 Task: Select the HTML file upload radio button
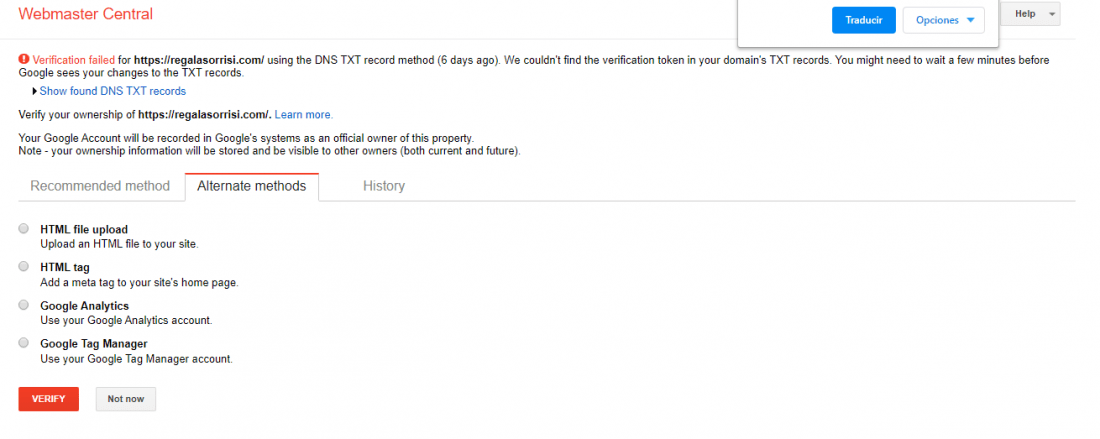coord(24,229)
